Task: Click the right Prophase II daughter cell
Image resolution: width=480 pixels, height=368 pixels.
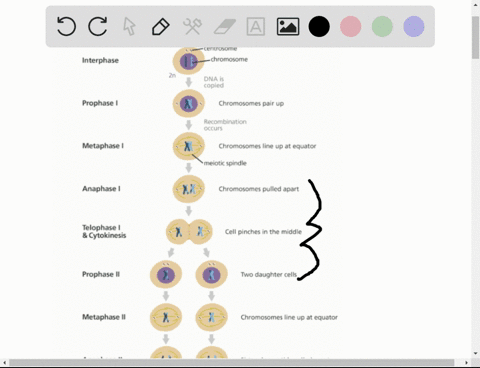Action: (x=212, y=275)
